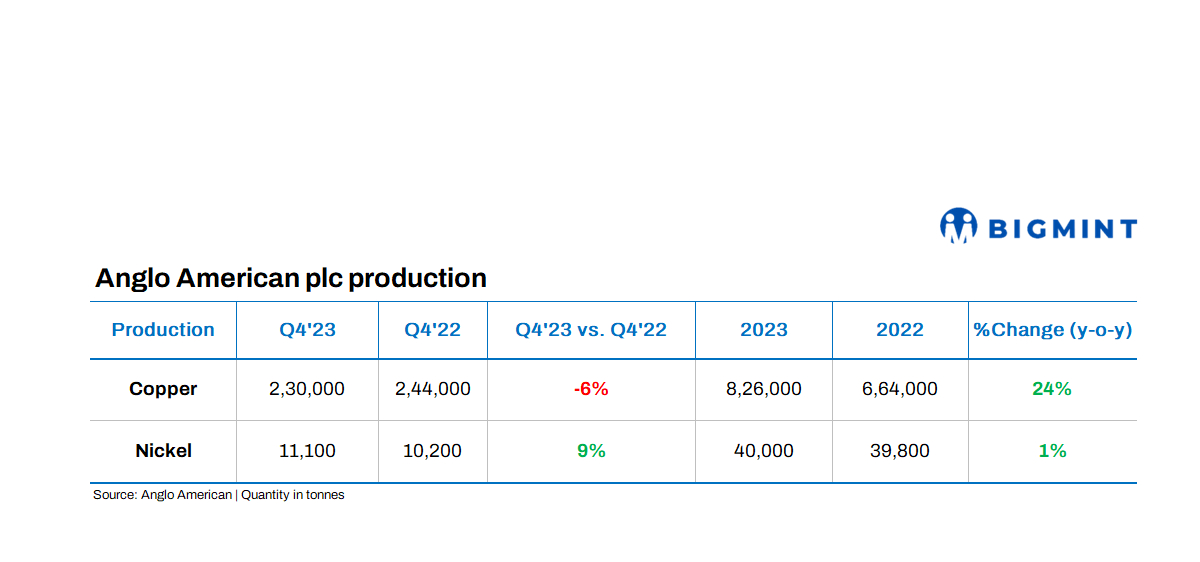Select the 39,800 nickel 2022 value
The image size is (1200, 562).
click(900, 451)
